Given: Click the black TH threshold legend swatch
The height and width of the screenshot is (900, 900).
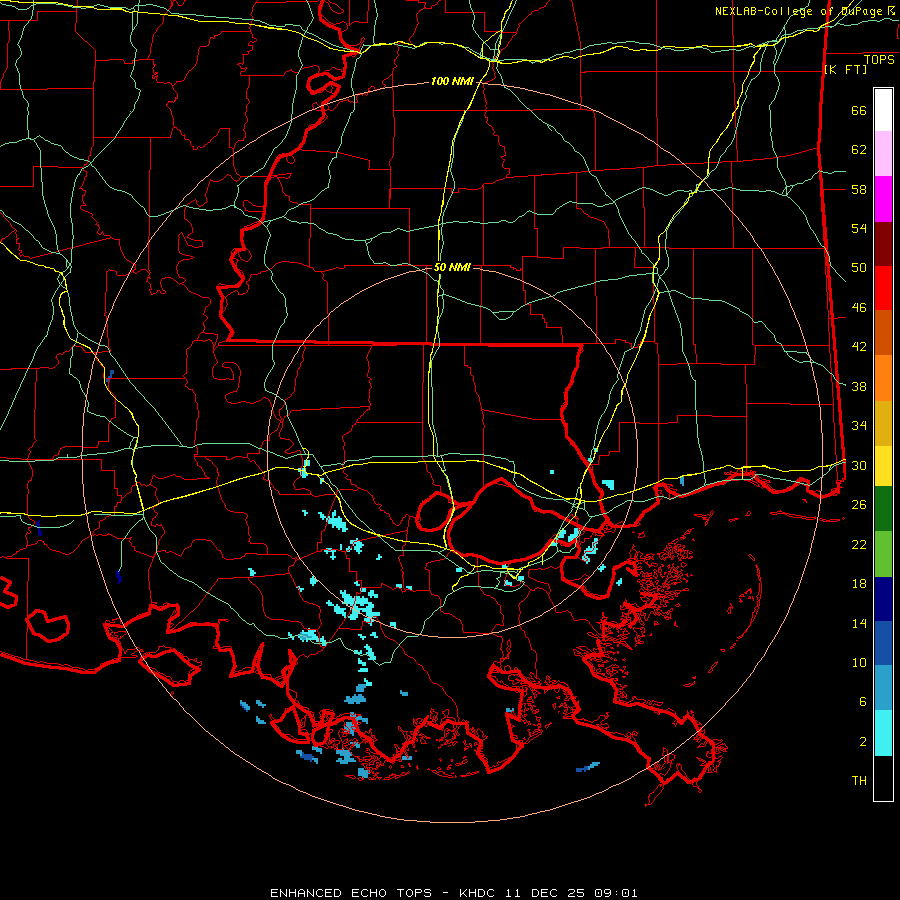Looking at the screenshot, I should tap(883, 778).
